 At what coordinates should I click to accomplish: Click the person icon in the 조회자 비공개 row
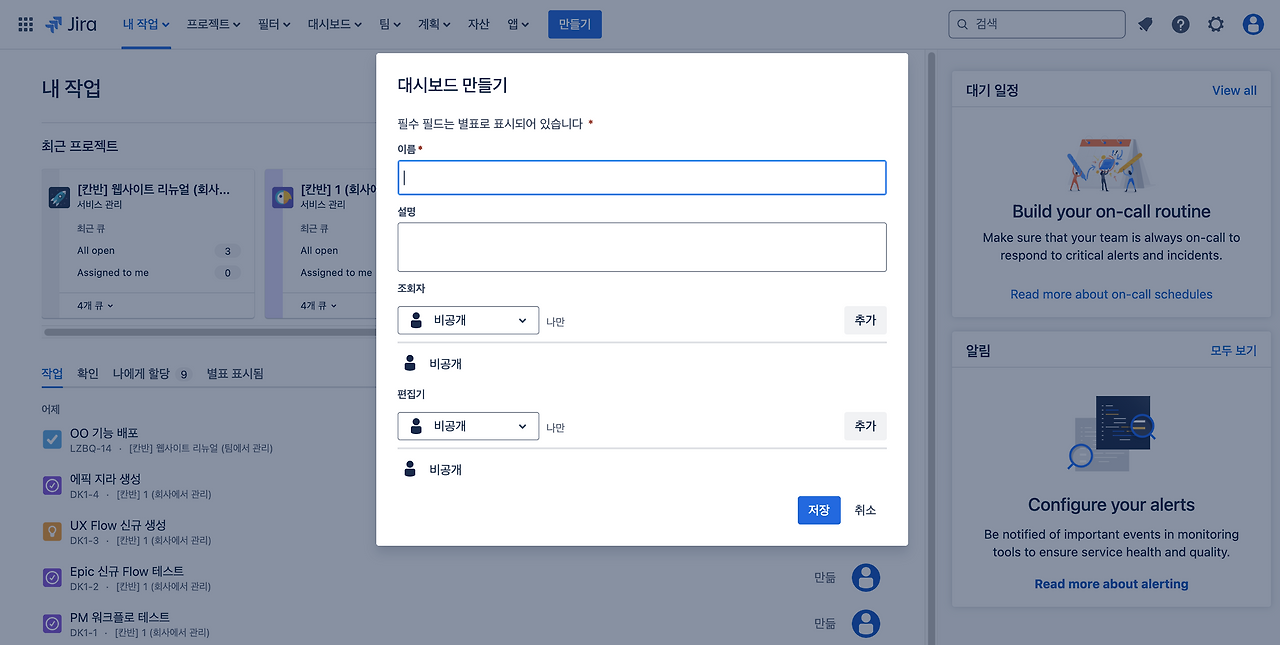click(x=410, y=363)
